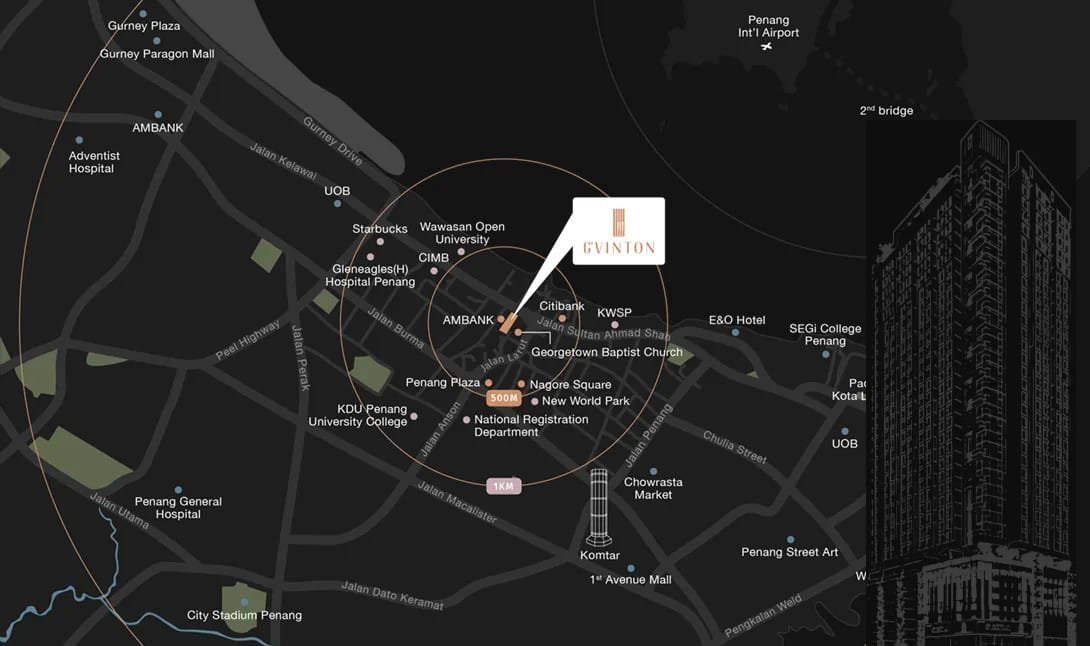Select the Georgetown Baptist Church label
Screen dimensions: 1090x646
click(607, 352)
